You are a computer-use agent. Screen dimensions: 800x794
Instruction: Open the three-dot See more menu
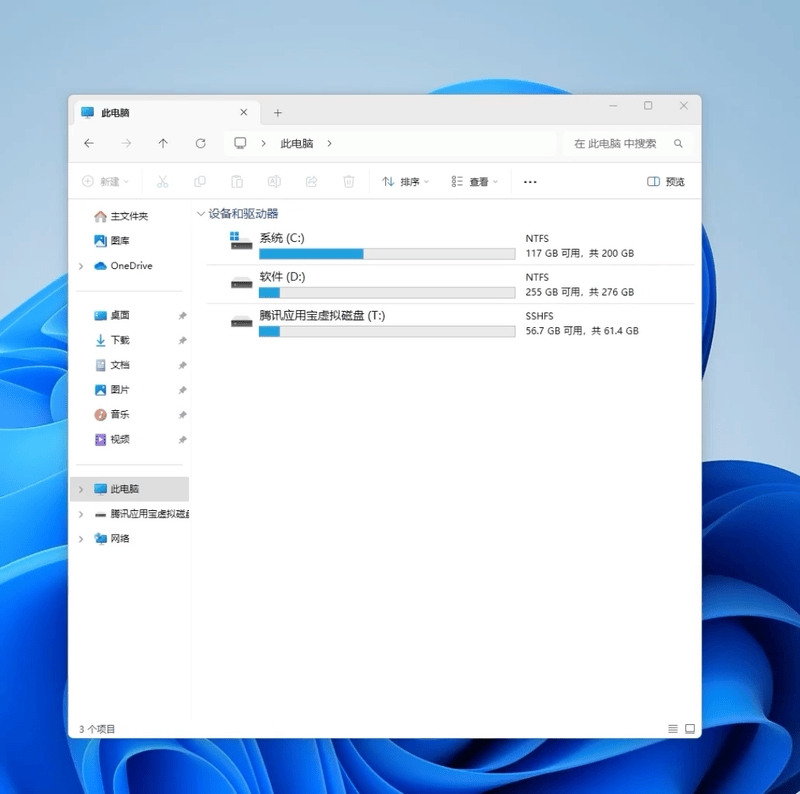point(530,182)
